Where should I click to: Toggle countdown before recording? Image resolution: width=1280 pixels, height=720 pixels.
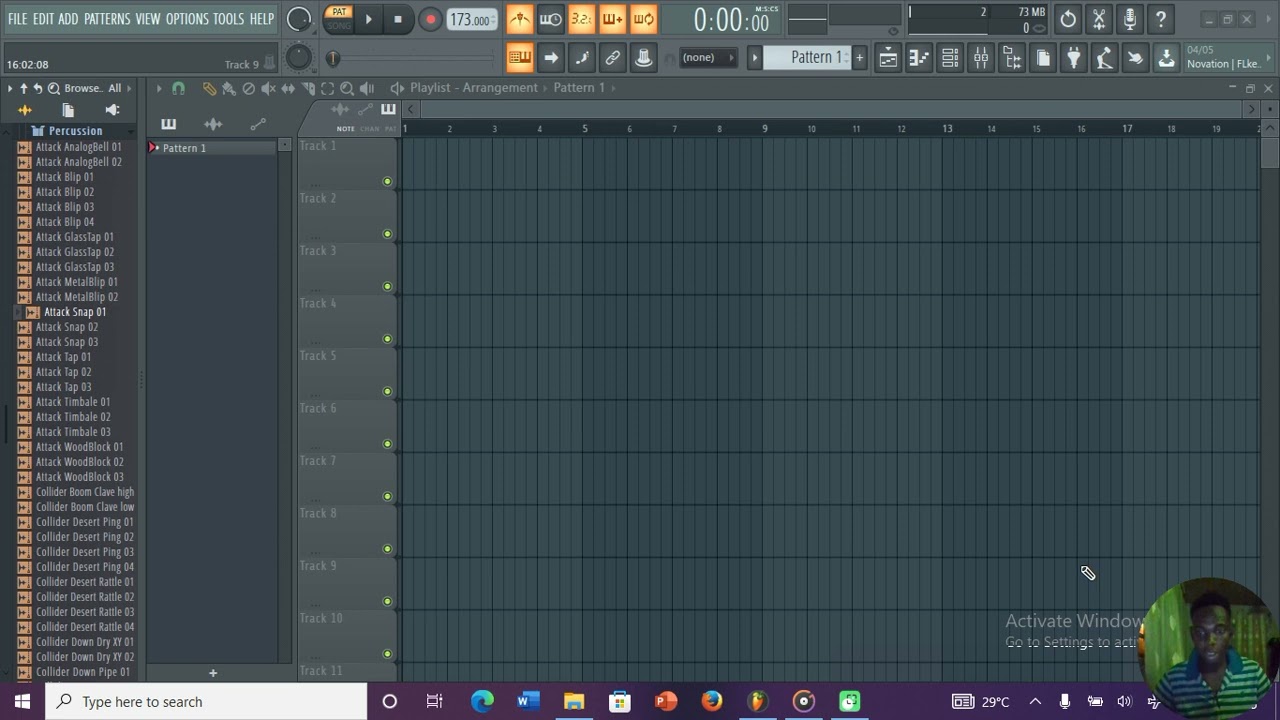582,19
